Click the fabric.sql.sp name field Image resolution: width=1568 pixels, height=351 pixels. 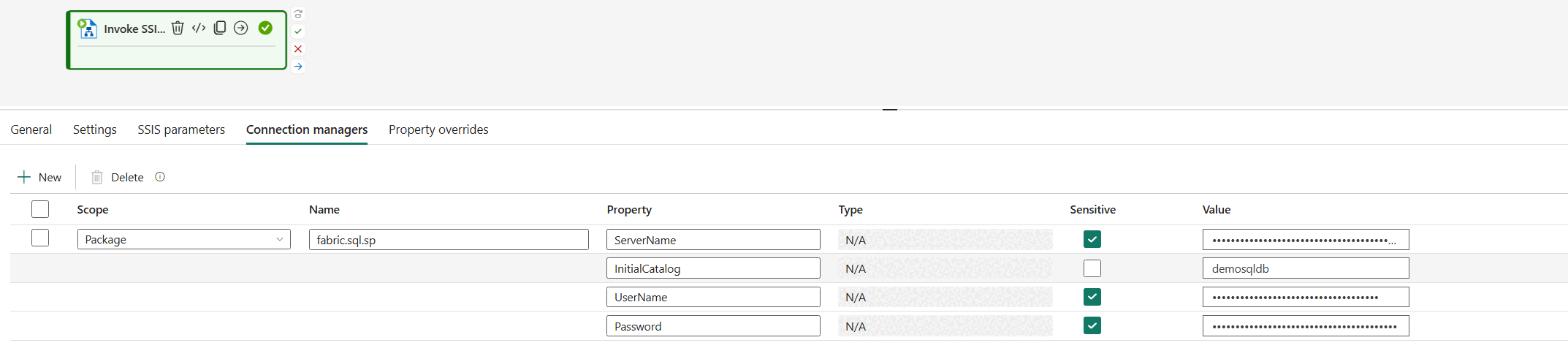(x=449, y=240)
